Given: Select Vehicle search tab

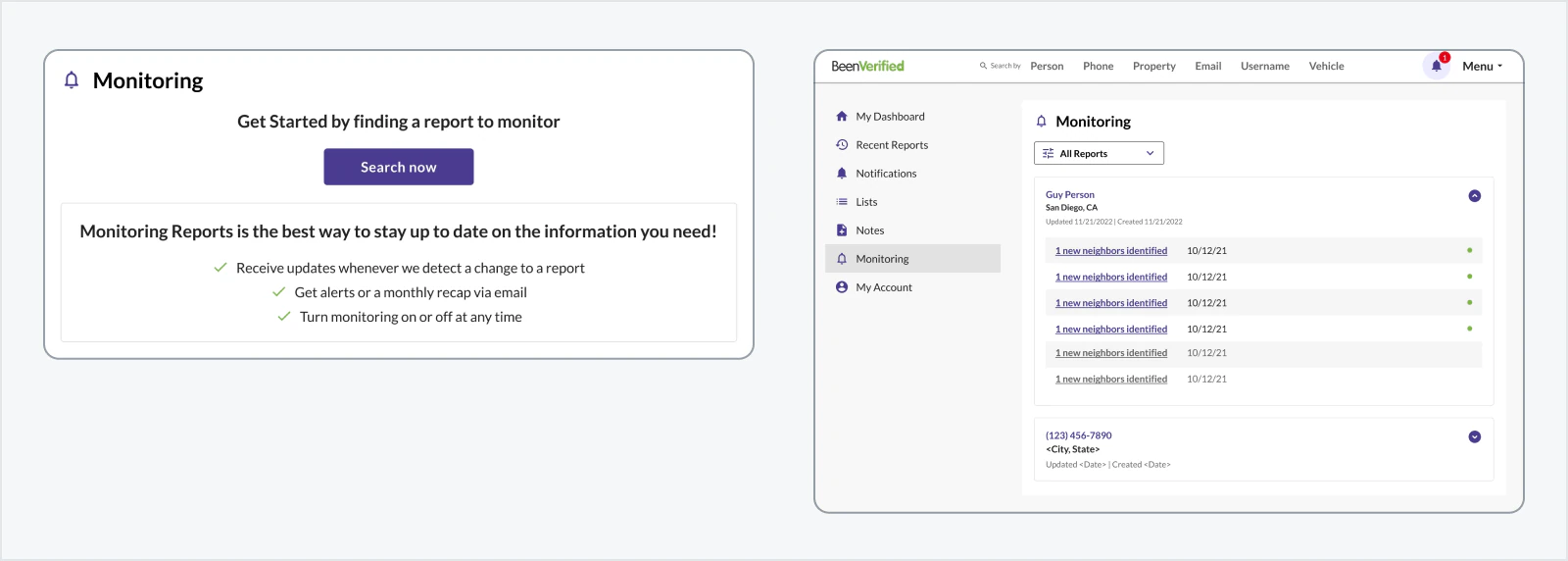Looking at the screenshot, I should pos(1326,66).
